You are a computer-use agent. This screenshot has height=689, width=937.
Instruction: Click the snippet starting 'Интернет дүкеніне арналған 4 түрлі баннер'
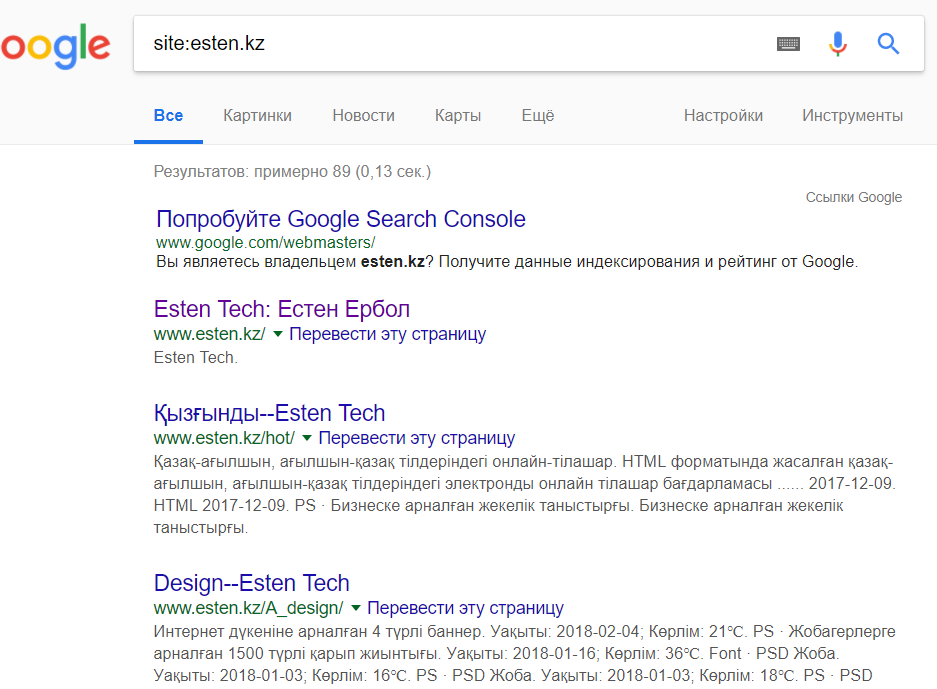(x=524, y=653)
